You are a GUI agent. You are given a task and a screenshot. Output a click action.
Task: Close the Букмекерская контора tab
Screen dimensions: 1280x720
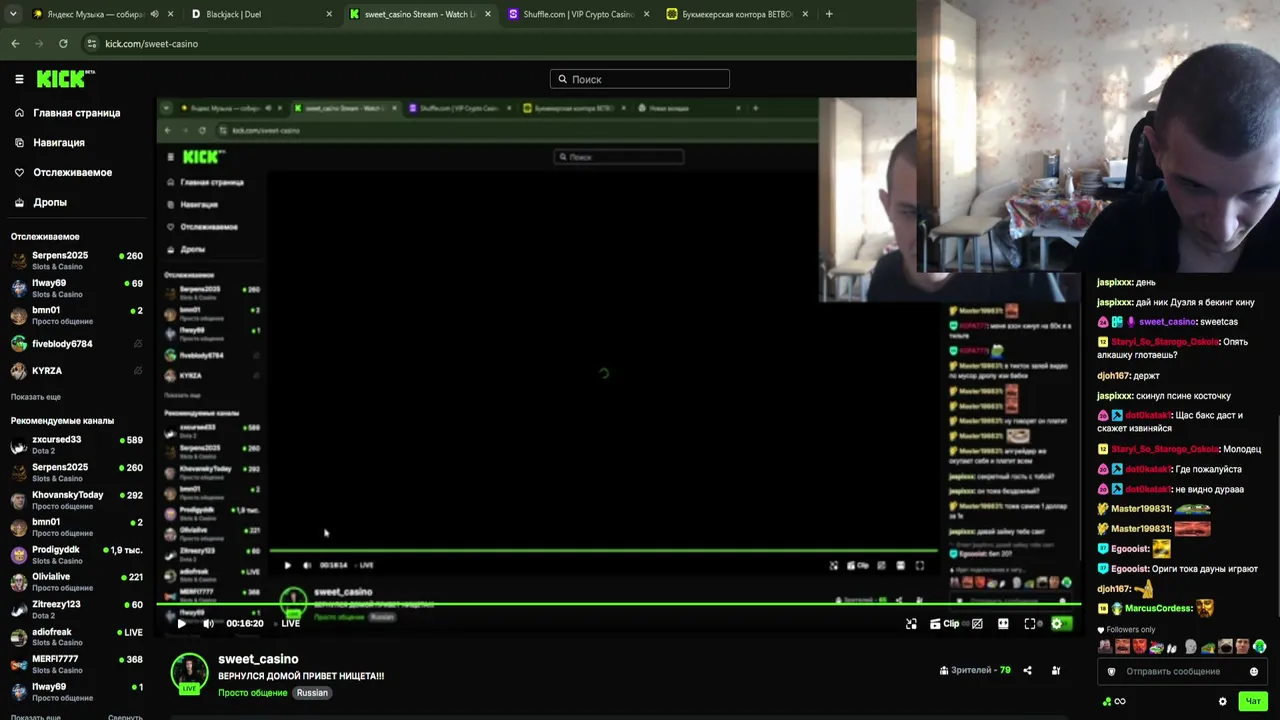coord(806,14)
